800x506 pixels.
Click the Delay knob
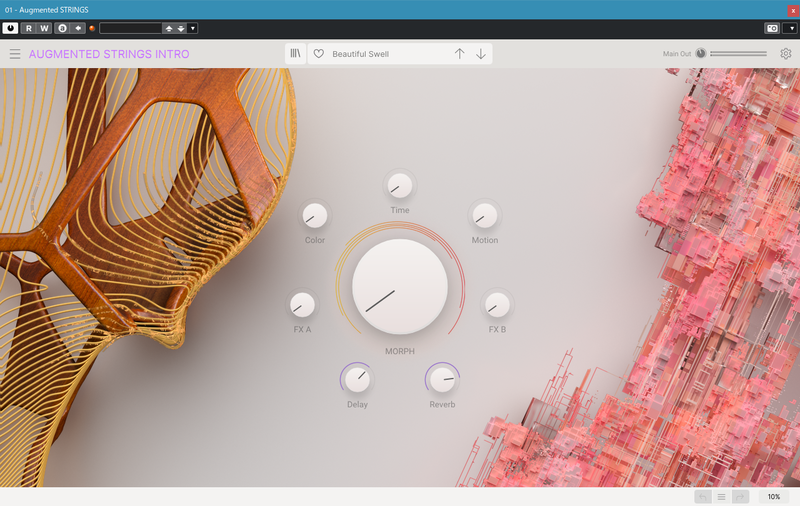tap(357, 380)
